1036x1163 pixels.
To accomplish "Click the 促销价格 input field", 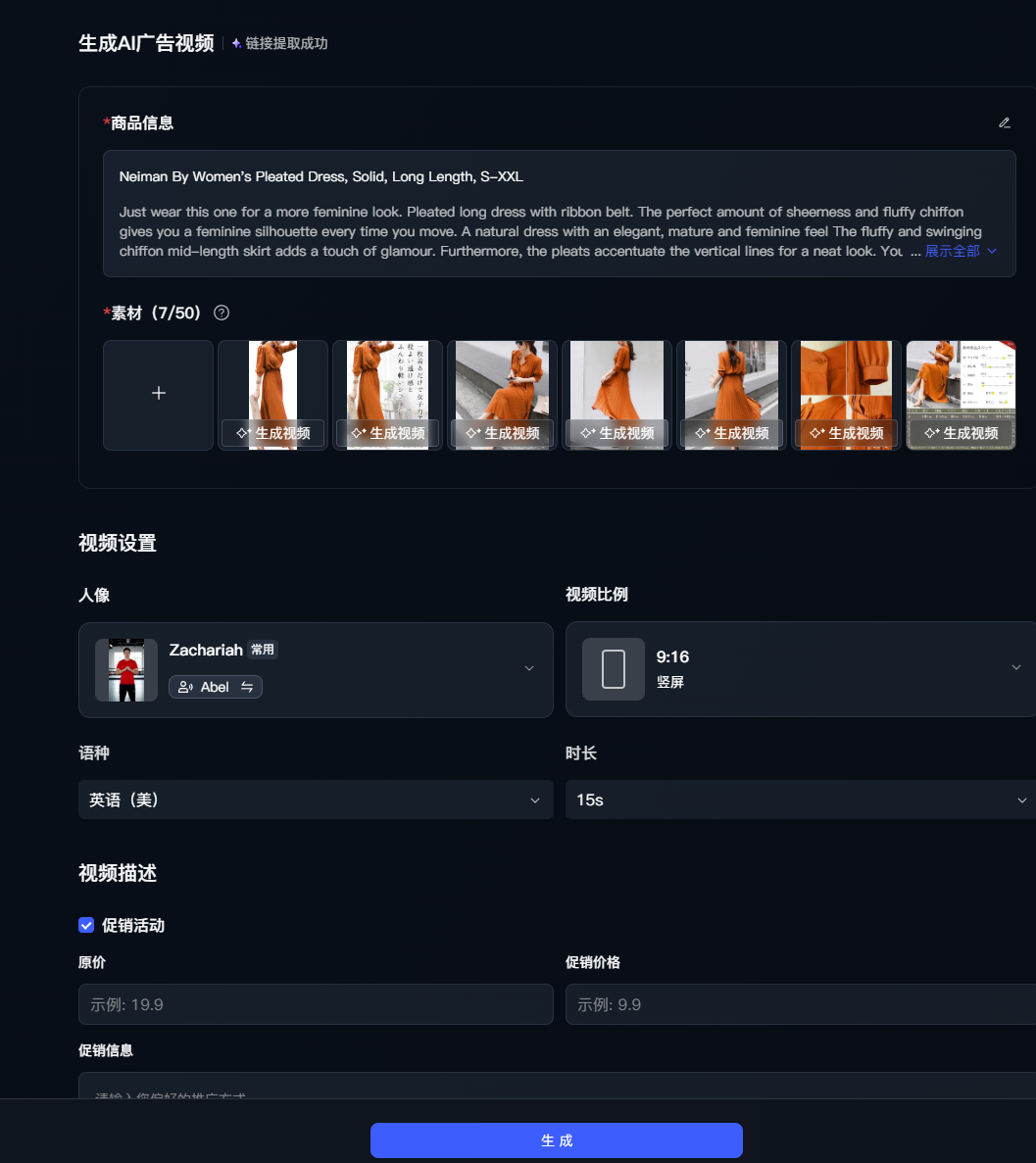I will coord(799,1004).
